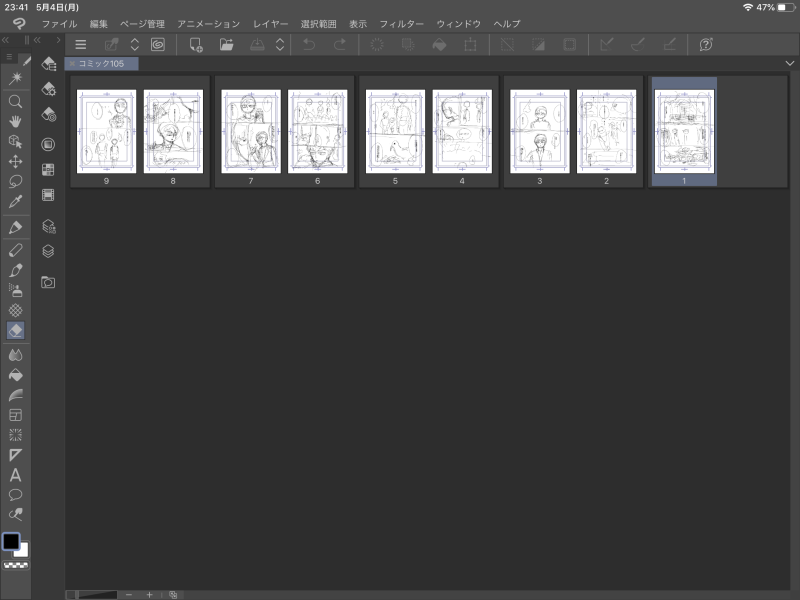Select the Eyedropper tool
Image resolution: width=800 pixels, height=600 pixels.
pyautogui.click(x=15, y=202)
